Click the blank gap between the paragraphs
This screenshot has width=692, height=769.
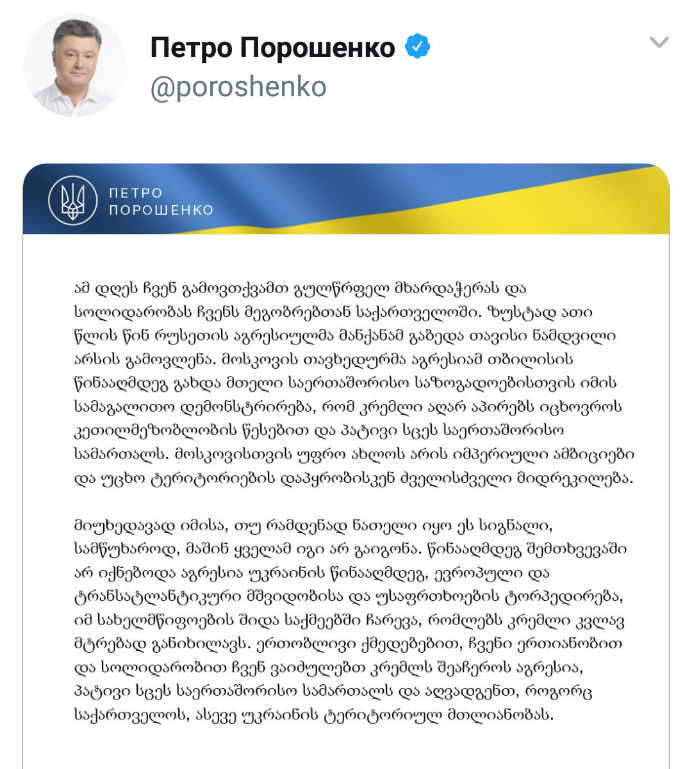[x=346, y=502]
